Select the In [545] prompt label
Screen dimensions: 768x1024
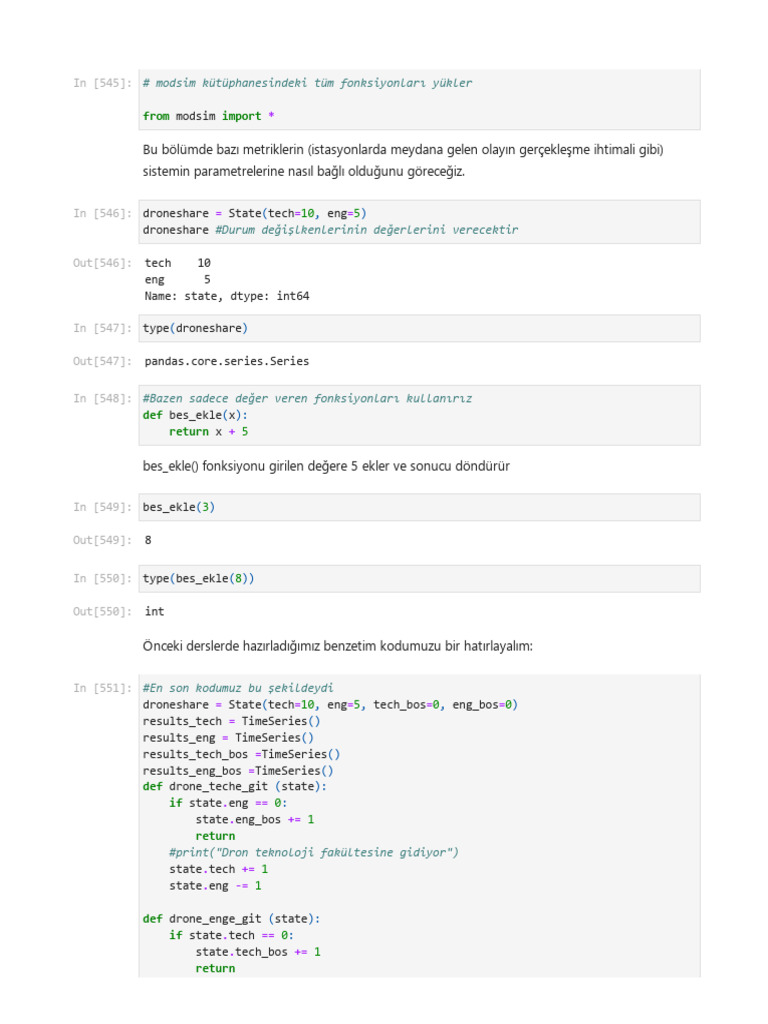102,83
